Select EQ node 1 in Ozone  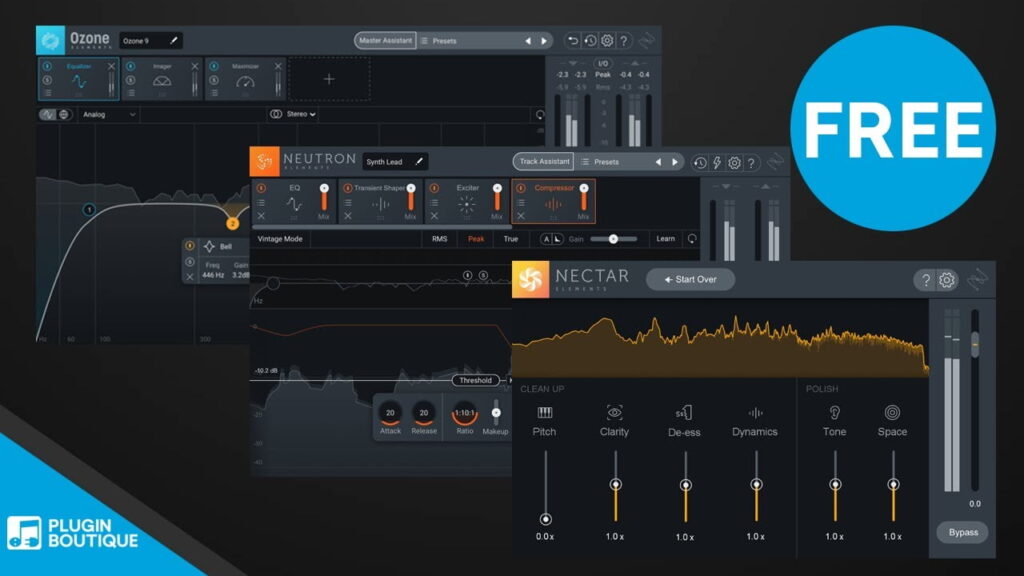[89, 210]
